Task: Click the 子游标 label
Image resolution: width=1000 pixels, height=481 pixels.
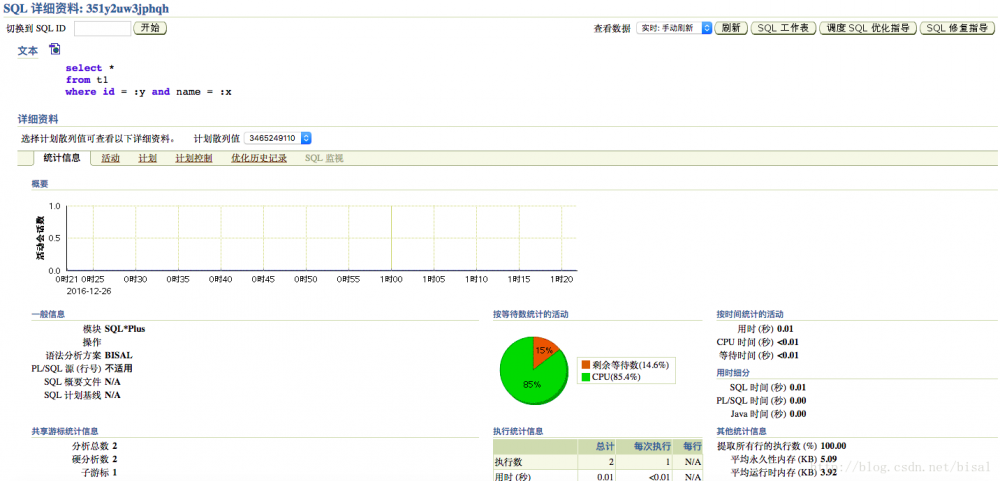Action: [96, 473]
